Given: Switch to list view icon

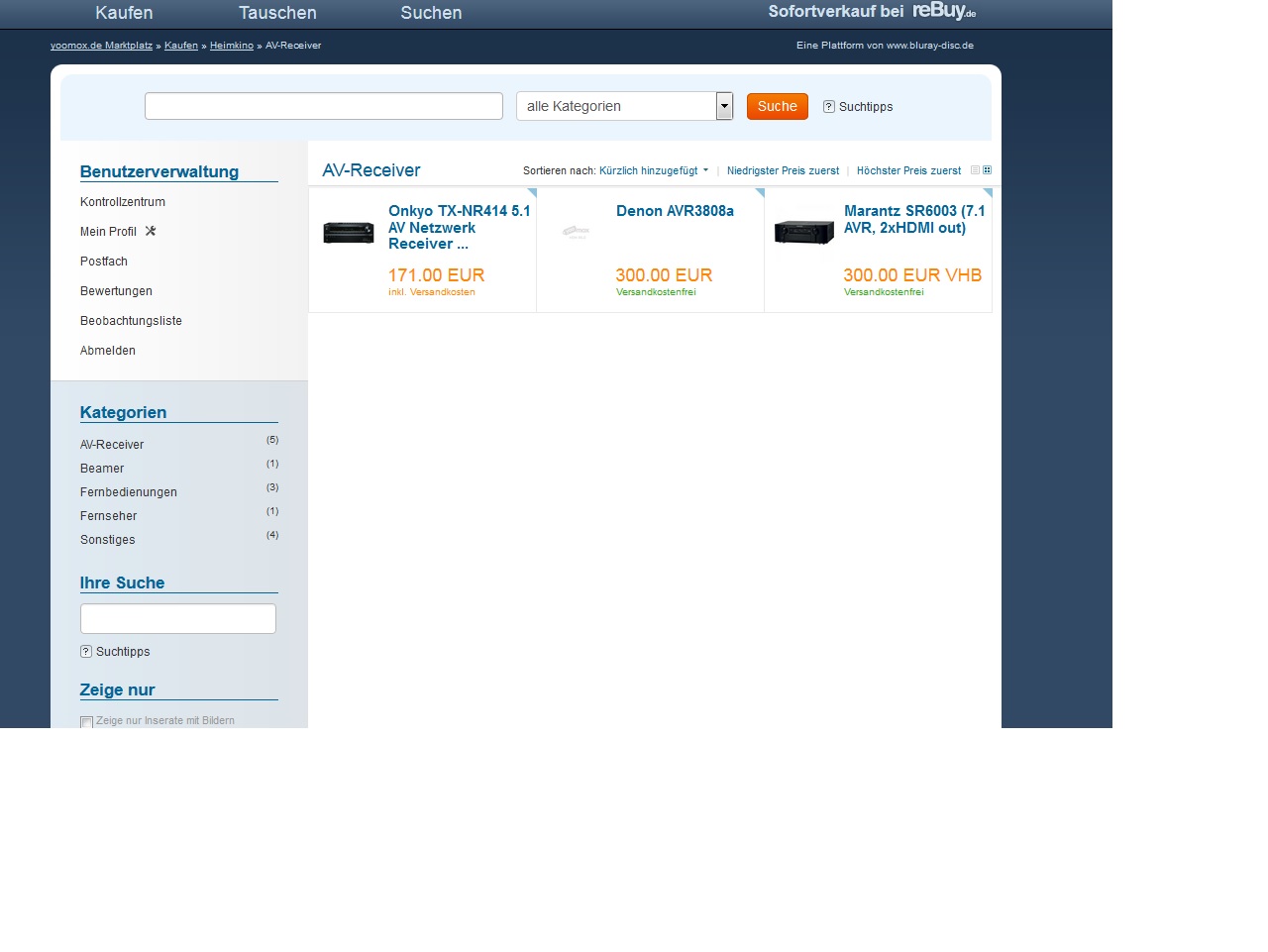Looking at the screenshot, I should [x=975, y=170].
